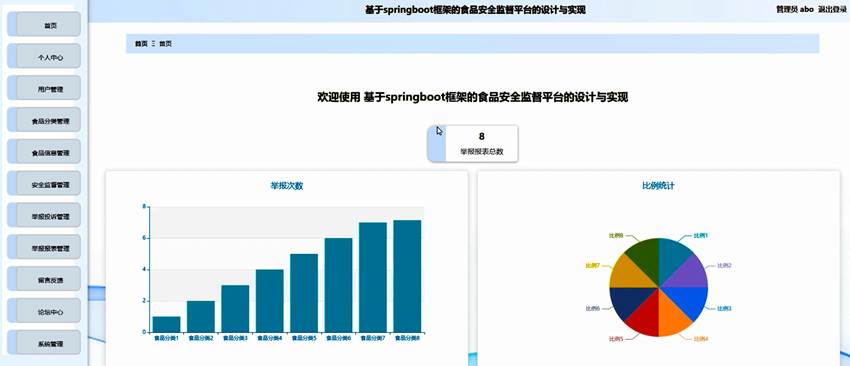Click the 比例5 pie label text

616,339
